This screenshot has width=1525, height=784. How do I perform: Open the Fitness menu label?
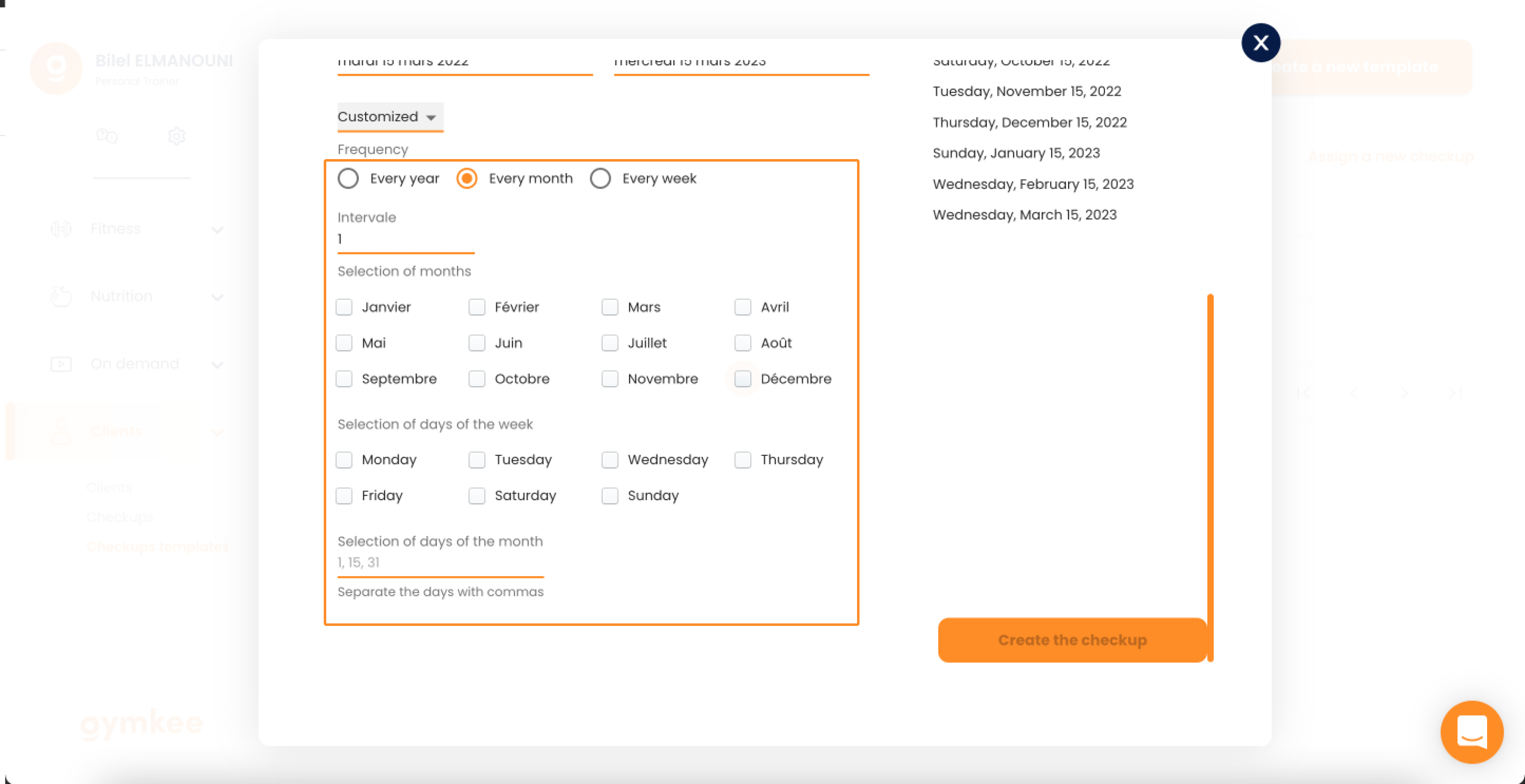click(x=115, y=229)
